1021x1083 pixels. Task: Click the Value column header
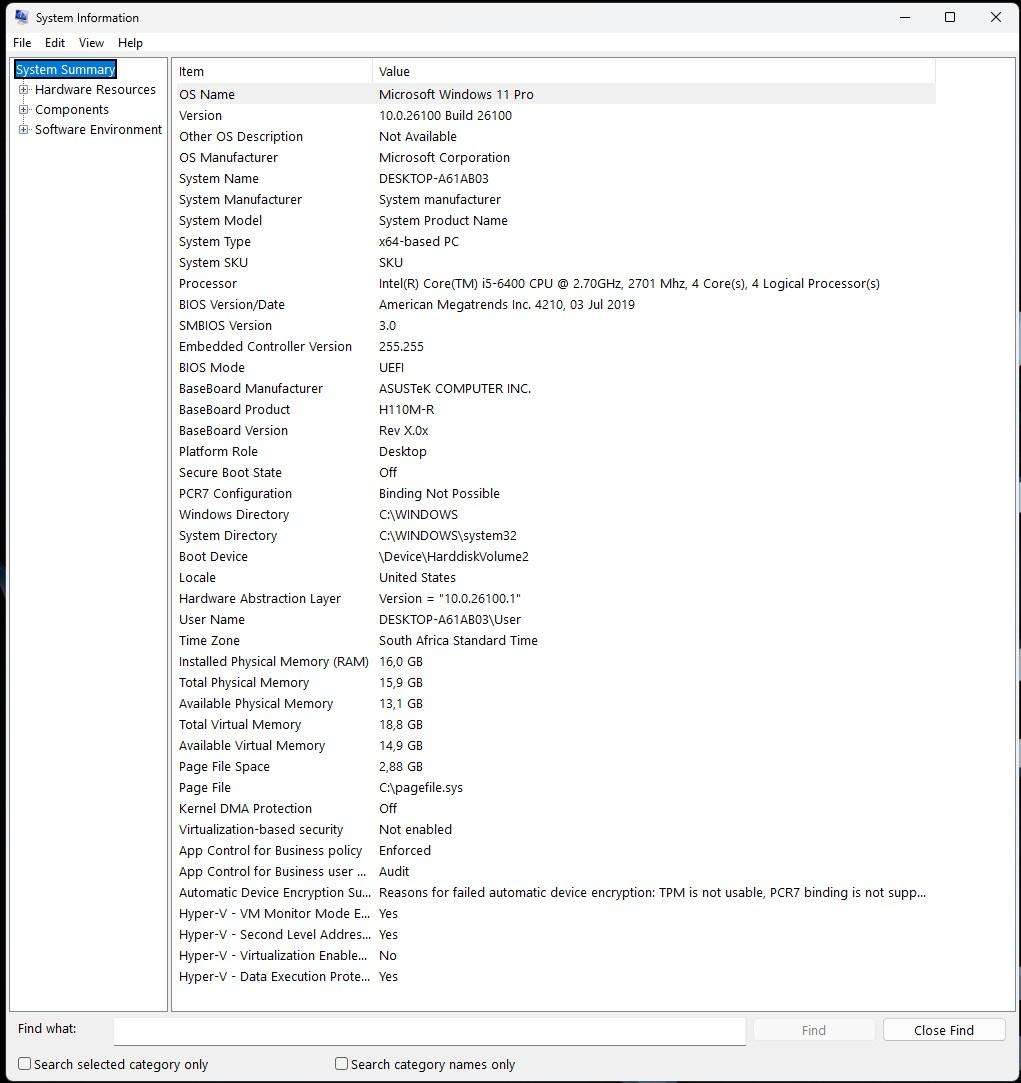pyautogui.click(x=394, y=71)
